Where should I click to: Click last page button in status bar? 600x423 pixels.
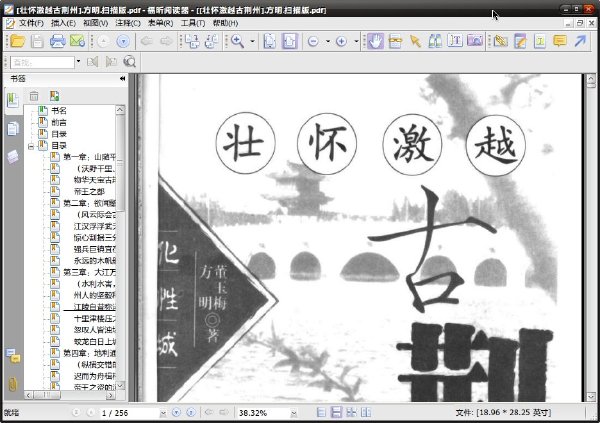(x=191, y=412)
